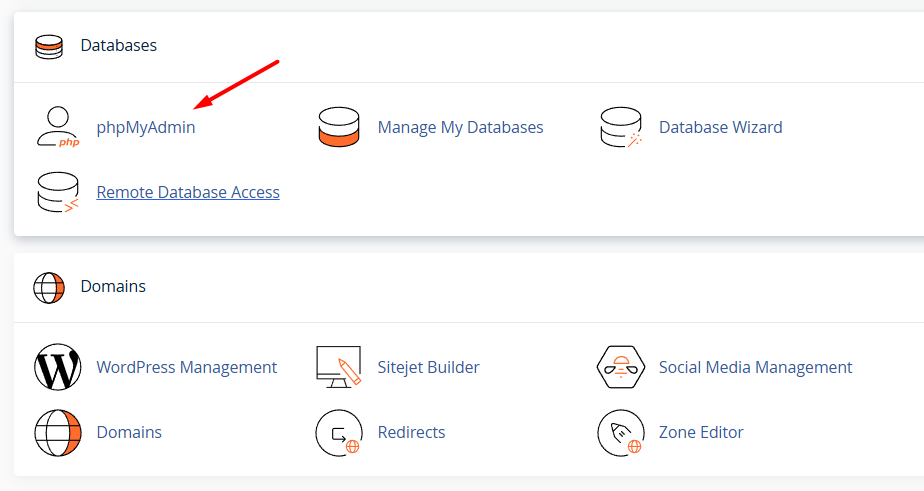Collapse the Domains section header

pyautogui.click(x=113, y=287)
